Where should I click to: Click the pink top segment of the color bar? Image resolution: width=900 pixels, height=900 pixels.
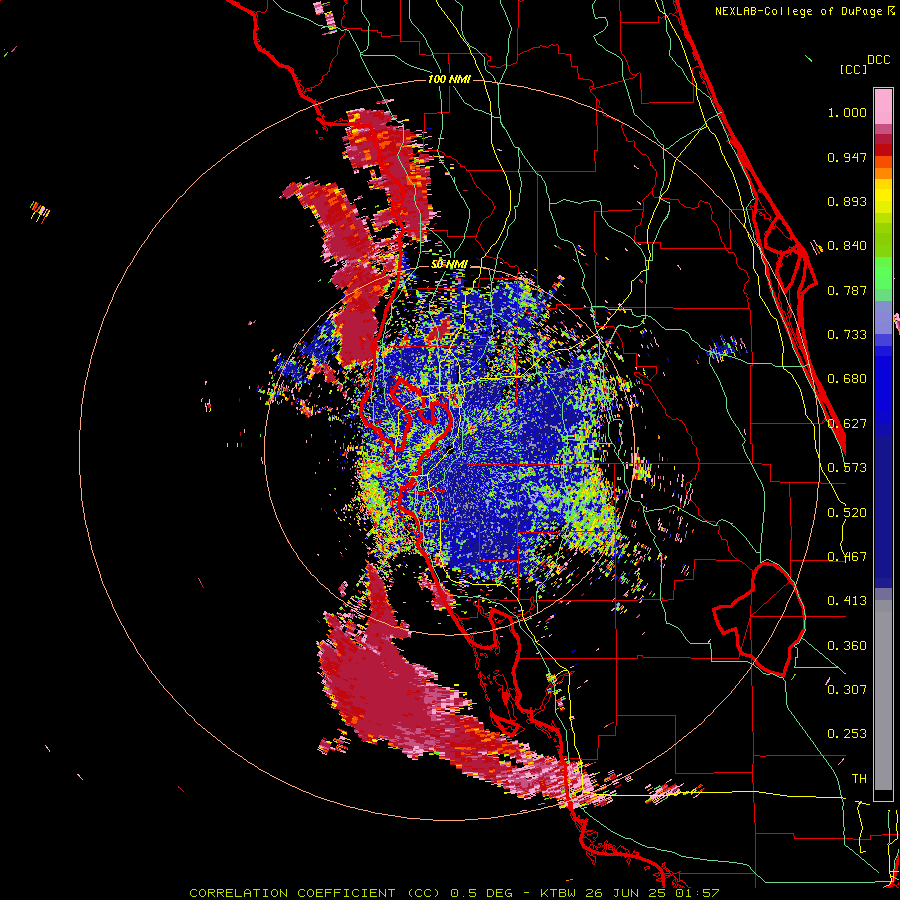[883, 107]
